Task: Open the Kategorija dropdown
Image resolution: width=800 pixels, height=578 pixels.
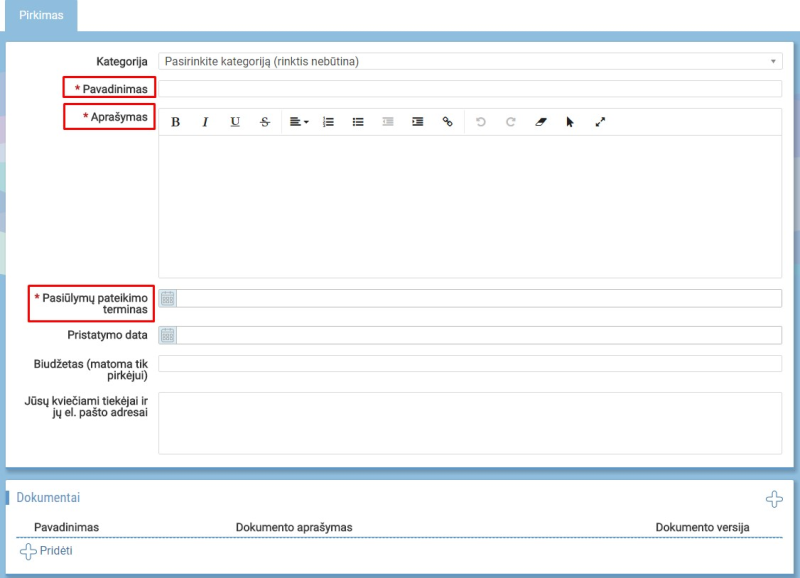Action: [x=470, y=61]
